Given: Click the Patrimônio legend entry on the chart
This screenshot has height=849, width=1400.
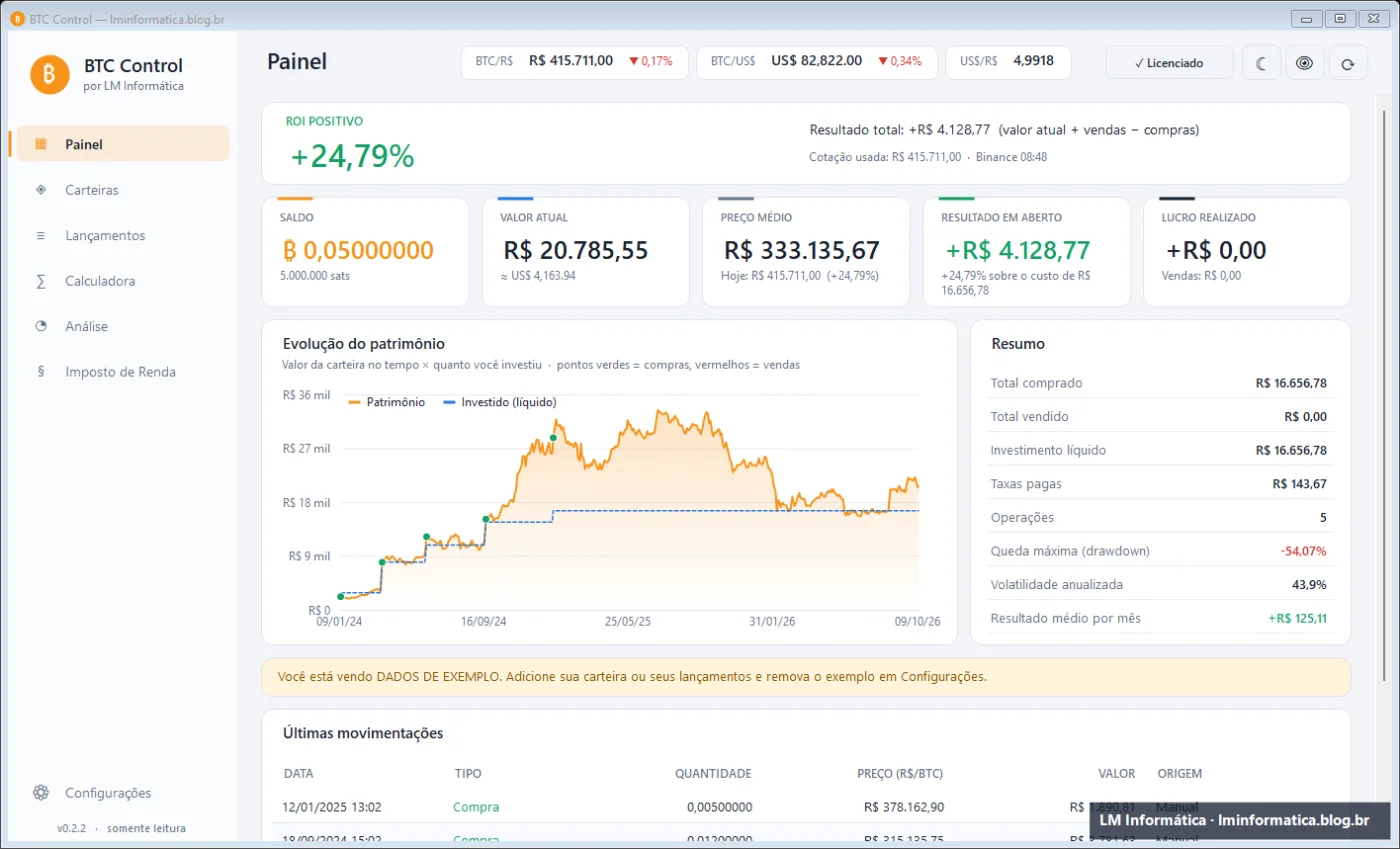Looking at the screenshot, I should pyautogui.click(x=386, y=402).
